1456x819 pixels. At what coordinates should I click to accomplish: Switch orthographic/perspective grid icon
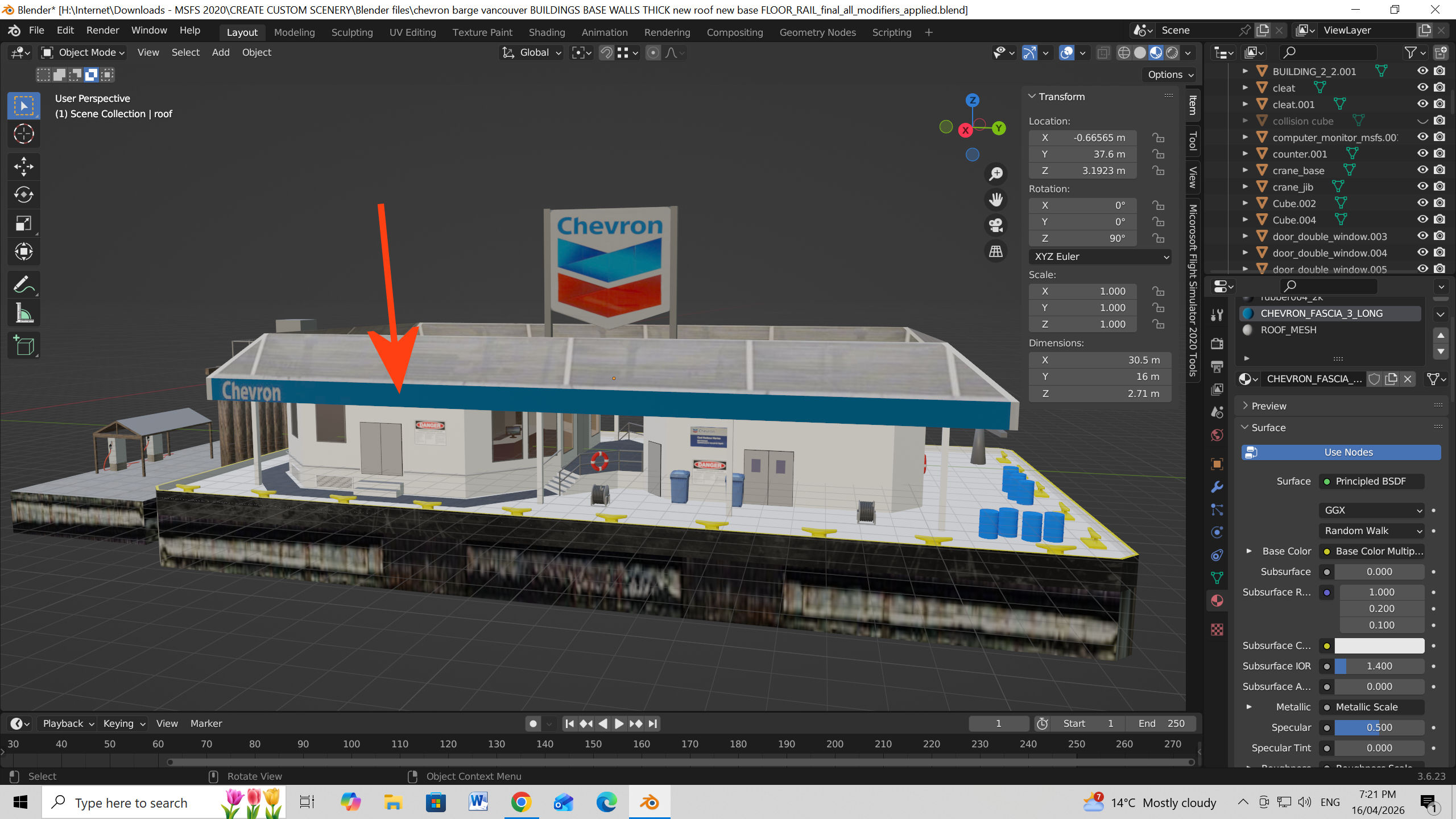point(996,251)
